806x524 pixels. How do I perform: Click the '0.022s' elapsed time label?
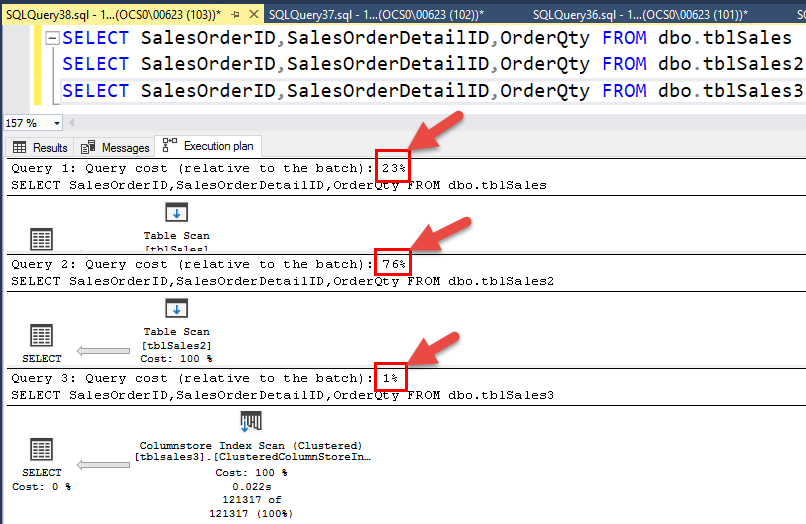pos(251,486)
